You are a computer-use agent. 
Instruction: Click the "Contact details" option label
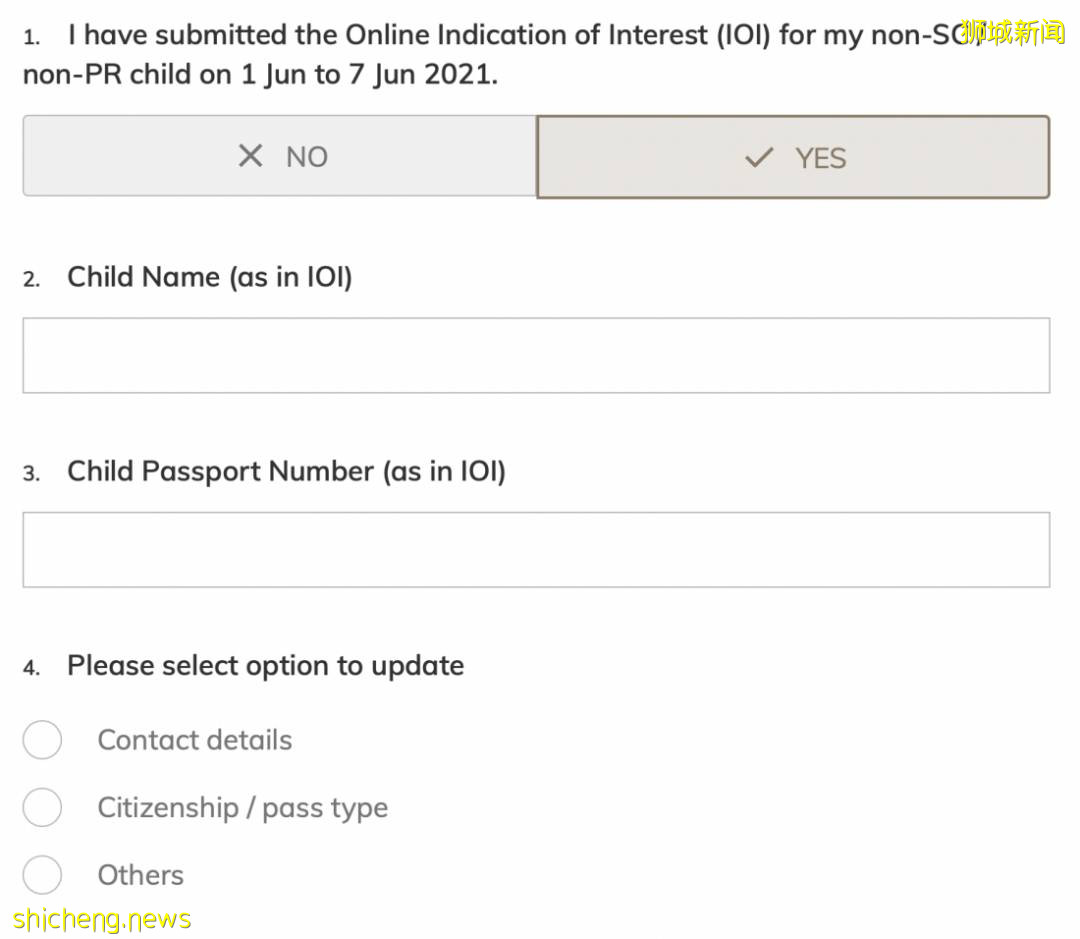tap(195, 740)
